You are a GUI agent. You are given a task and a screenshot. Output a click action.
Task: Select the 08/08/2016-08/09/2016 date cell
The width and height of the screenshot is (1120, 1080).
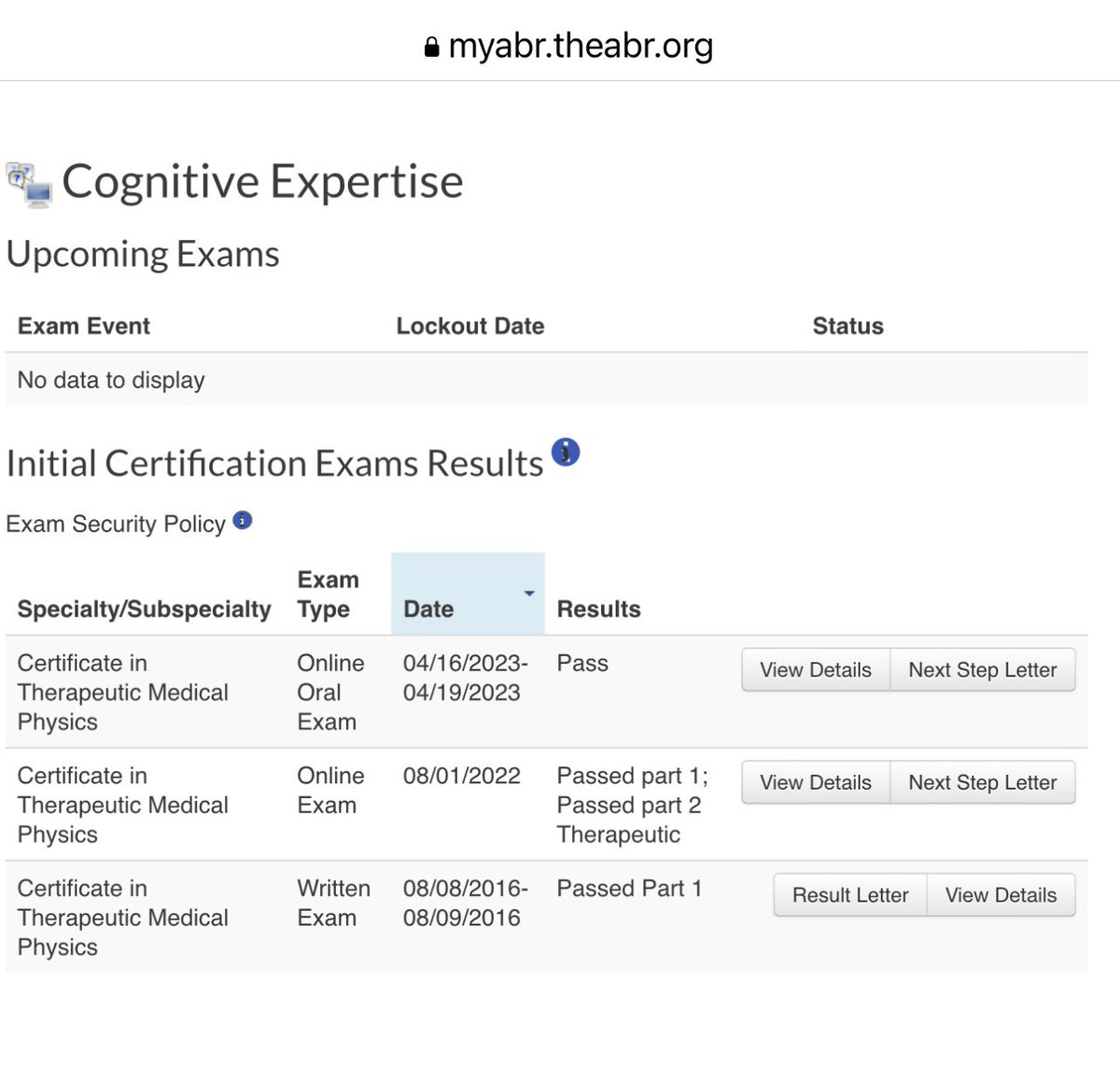[x=466, y=903]
